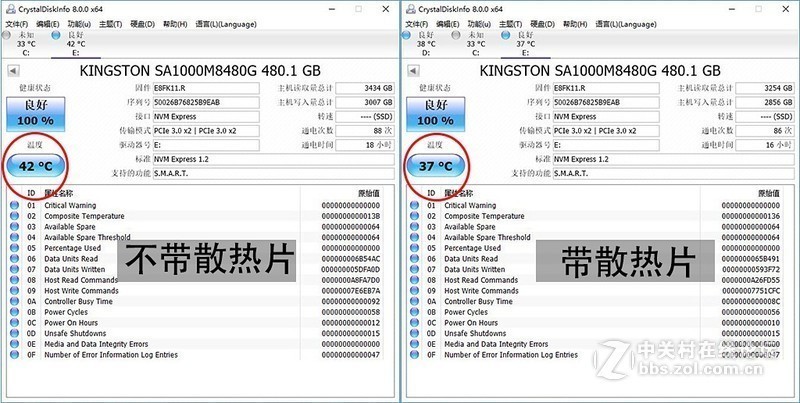Click status icon for Power On Hours, right window
Viewport: 800px width, 403px height.
[414, 323]
